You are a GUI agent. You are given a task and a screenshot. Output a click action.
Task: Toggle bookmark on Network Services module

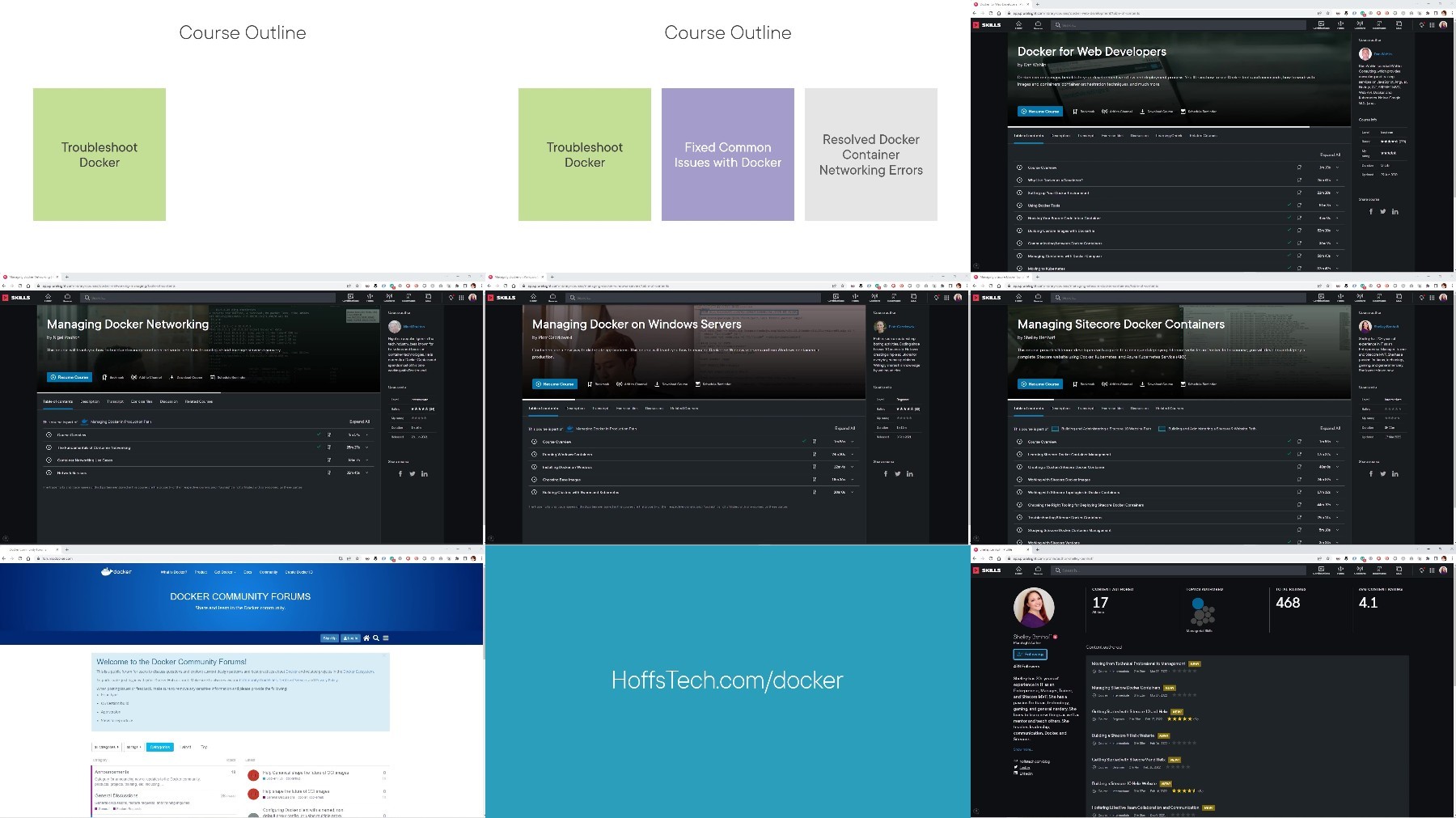point(329,473)
